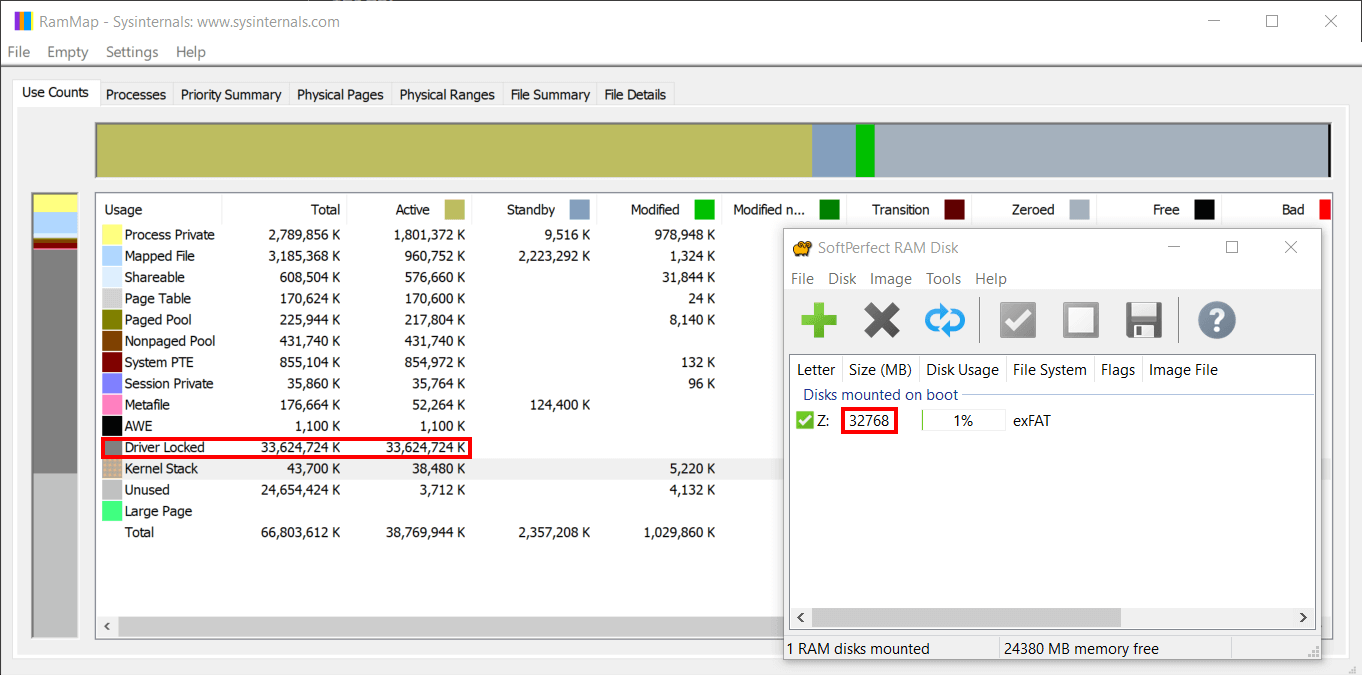Toggle the green checkbox for disk Z:
Image resolution: width=1362 pixels, height=675 pixels.
(804, 421)
